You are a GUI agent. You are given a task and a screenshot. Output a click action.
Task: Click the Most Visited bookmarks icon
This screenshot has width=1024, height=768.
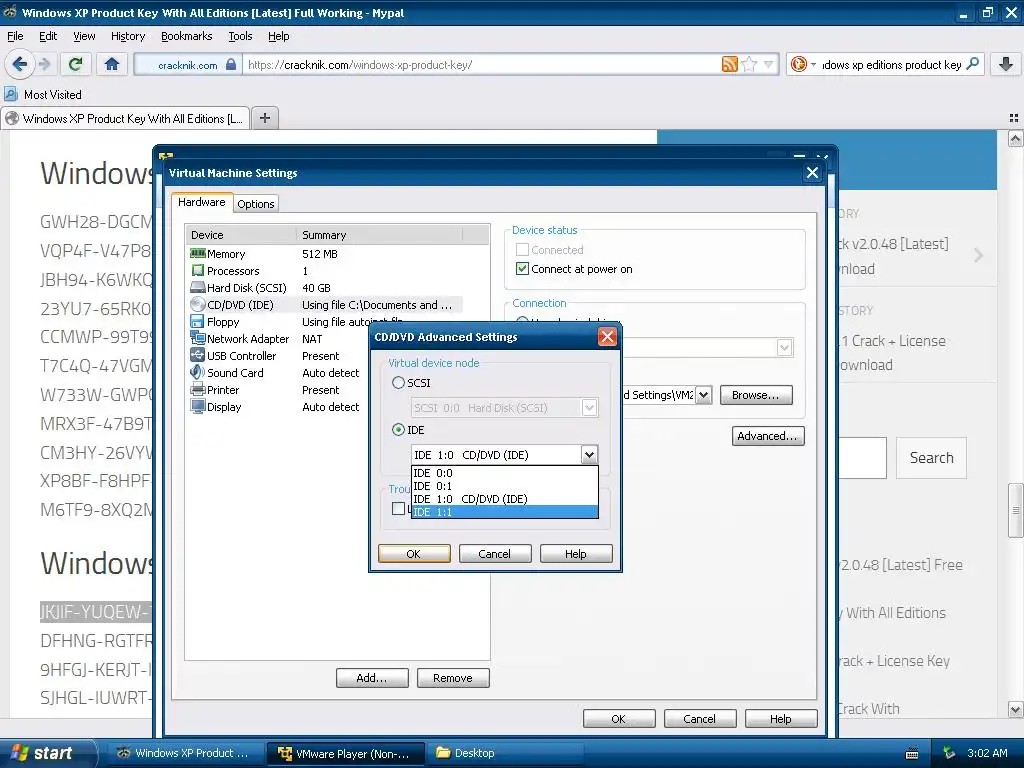click(x=11, y=94)
